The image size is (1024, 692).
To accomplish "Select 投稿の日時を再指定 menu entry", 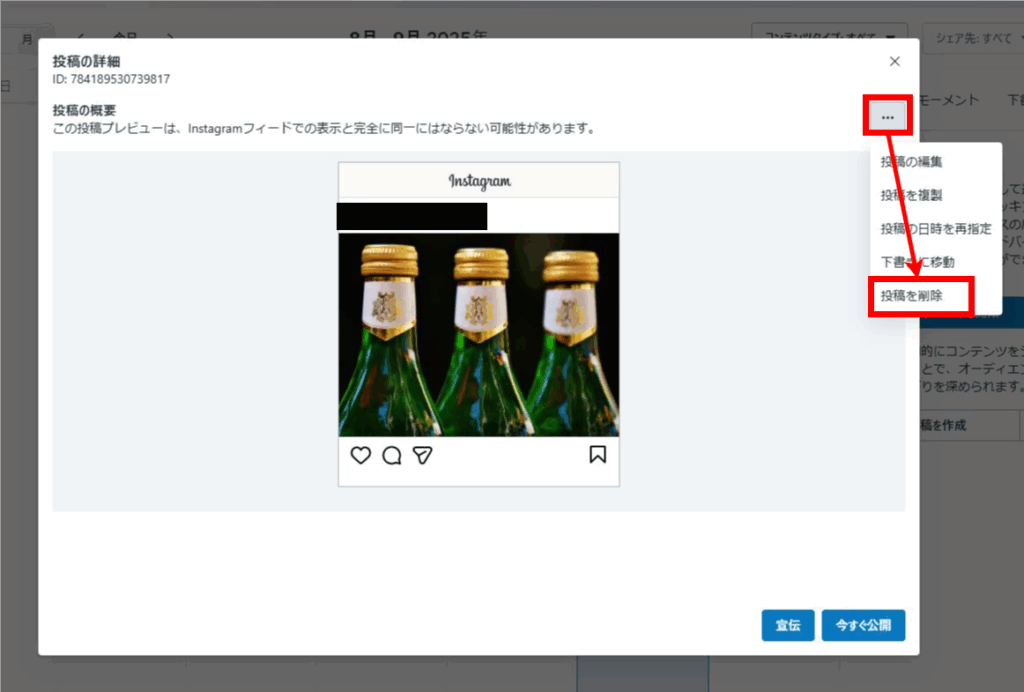I will [x=935, y=229].
